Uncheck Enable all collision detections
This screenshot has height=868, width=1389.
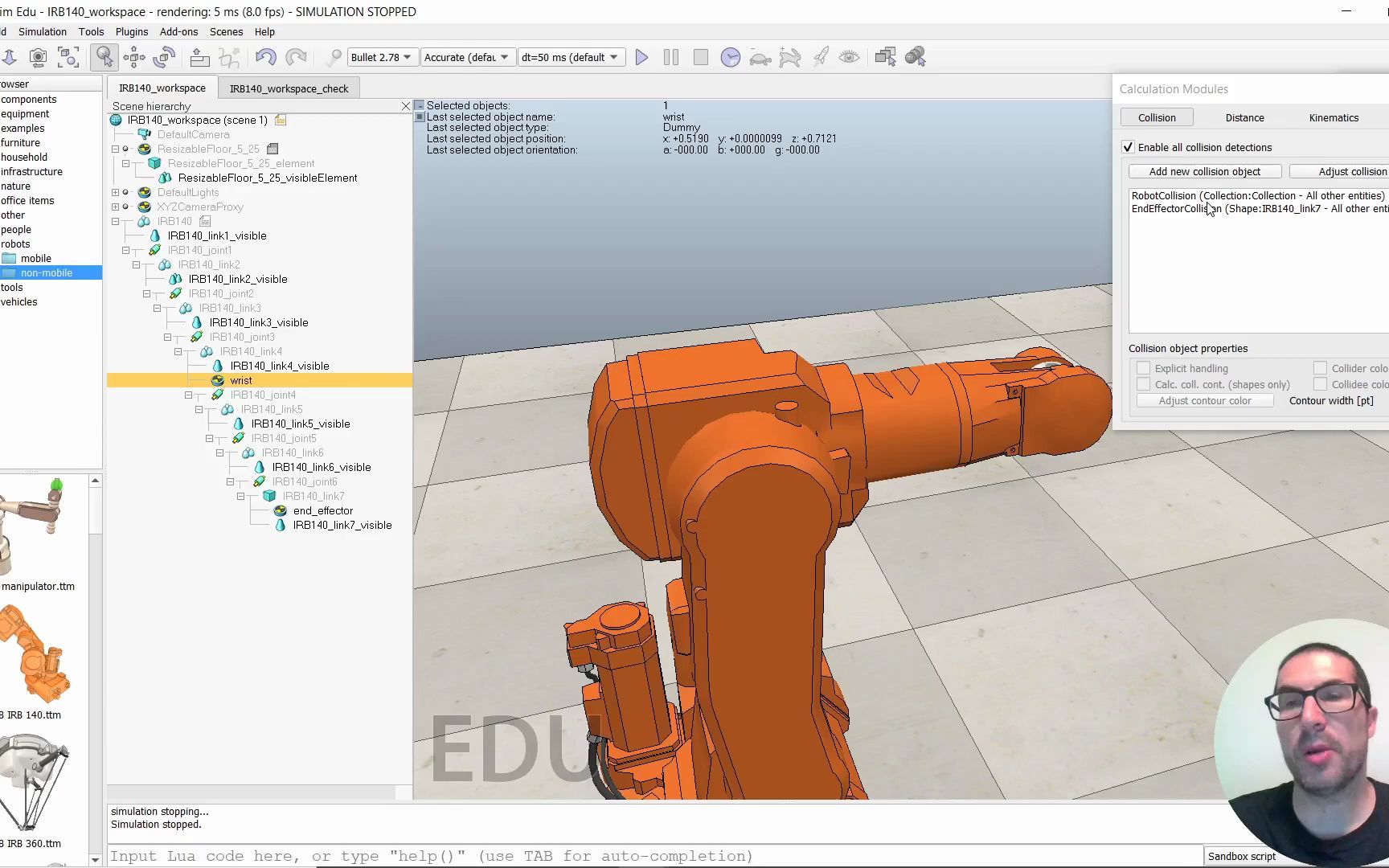click(x=1128, y=147)
